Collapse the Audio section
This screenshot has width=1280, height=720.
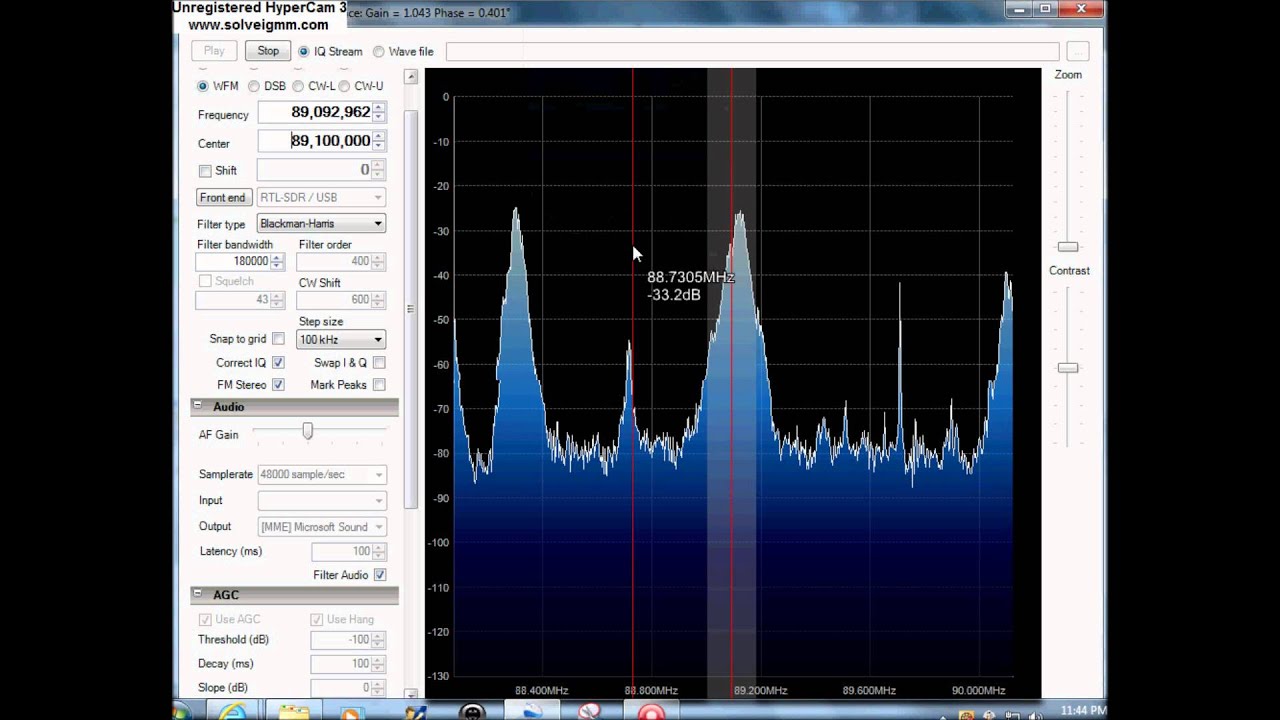pos(198,406)
